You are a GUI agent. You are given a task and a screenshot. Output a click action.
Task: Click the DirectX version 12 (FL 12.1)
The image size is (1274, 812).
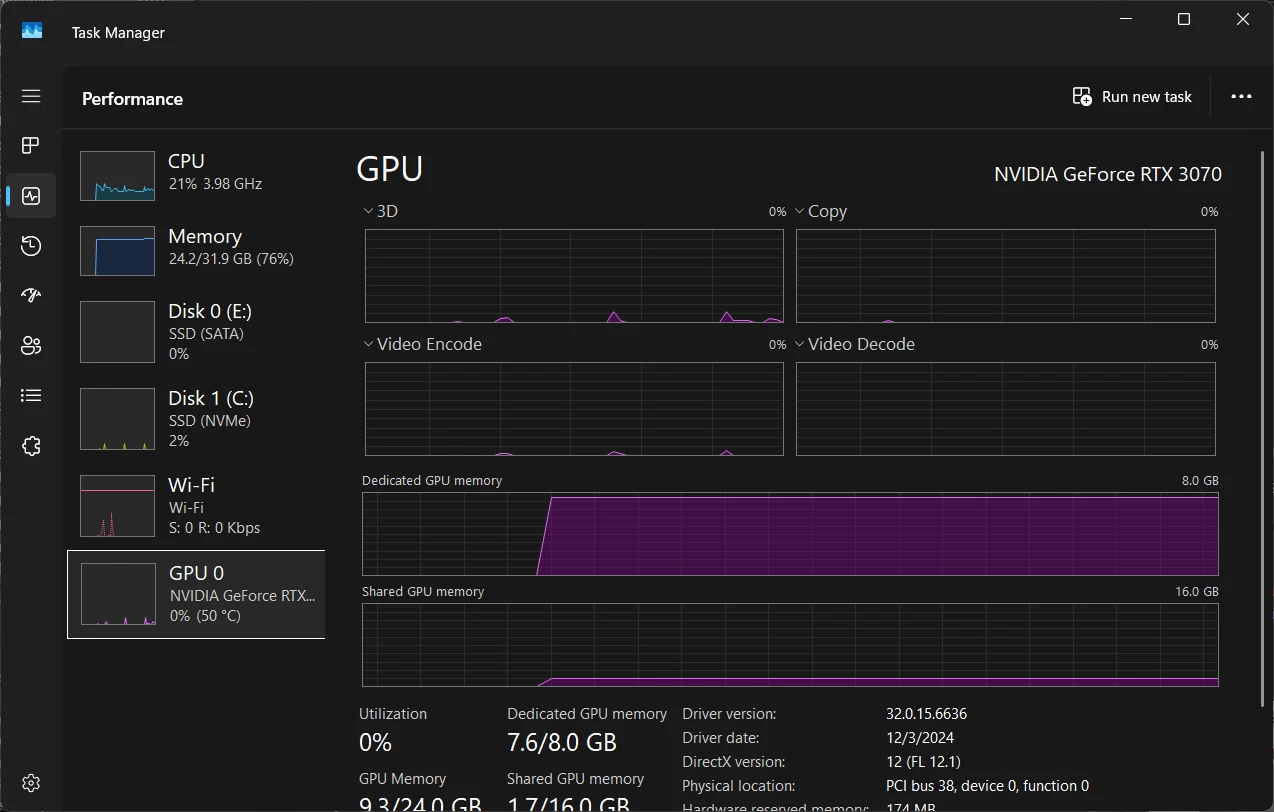pyautogui.click(x=924, y=762)
